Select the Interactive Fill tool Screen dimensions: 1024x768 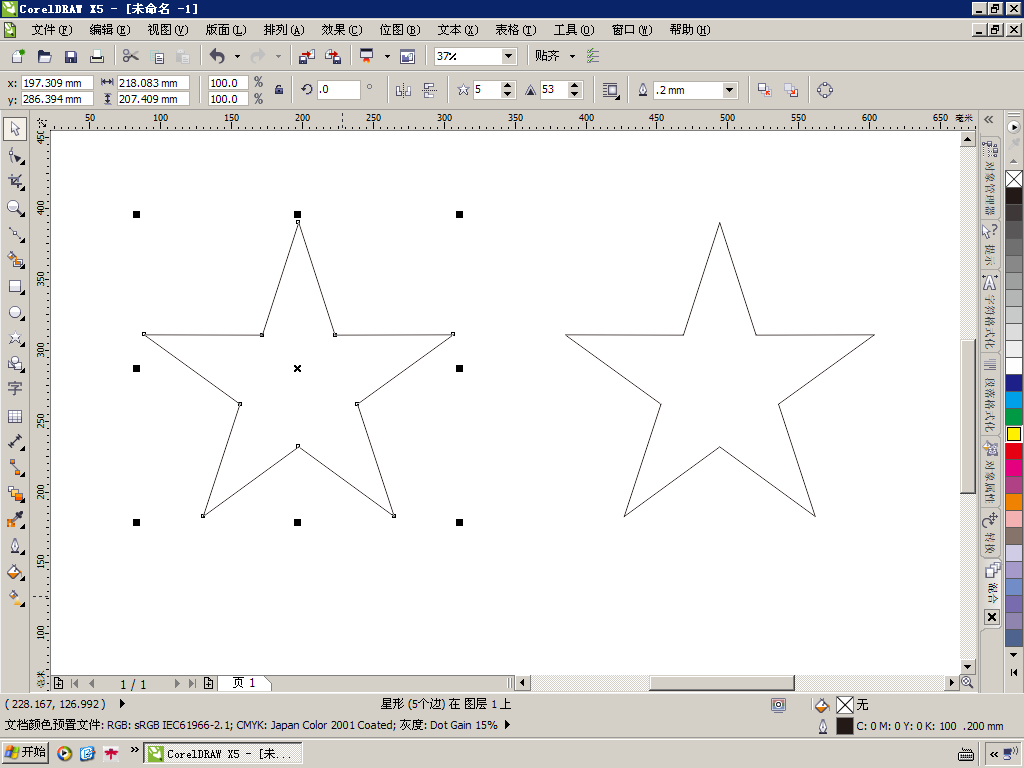15,598
